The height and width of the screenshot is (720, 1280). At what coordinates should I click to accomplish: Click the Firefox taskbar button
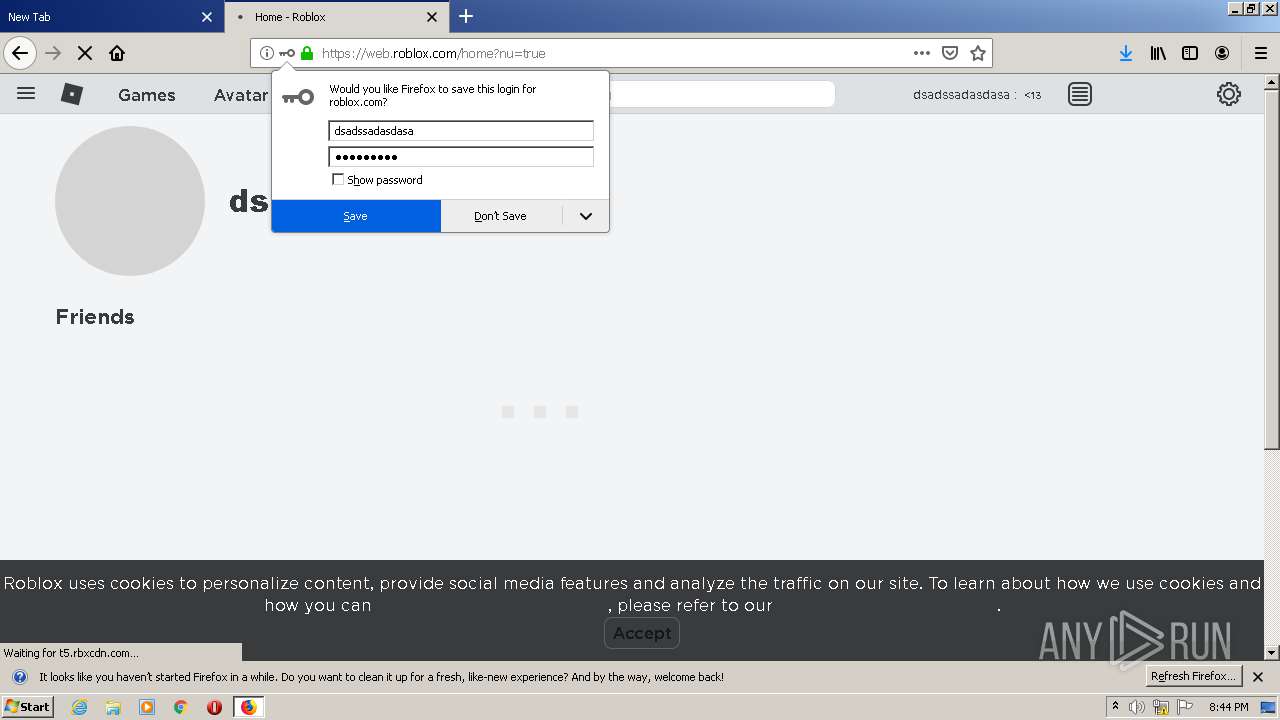coord(248,707)
